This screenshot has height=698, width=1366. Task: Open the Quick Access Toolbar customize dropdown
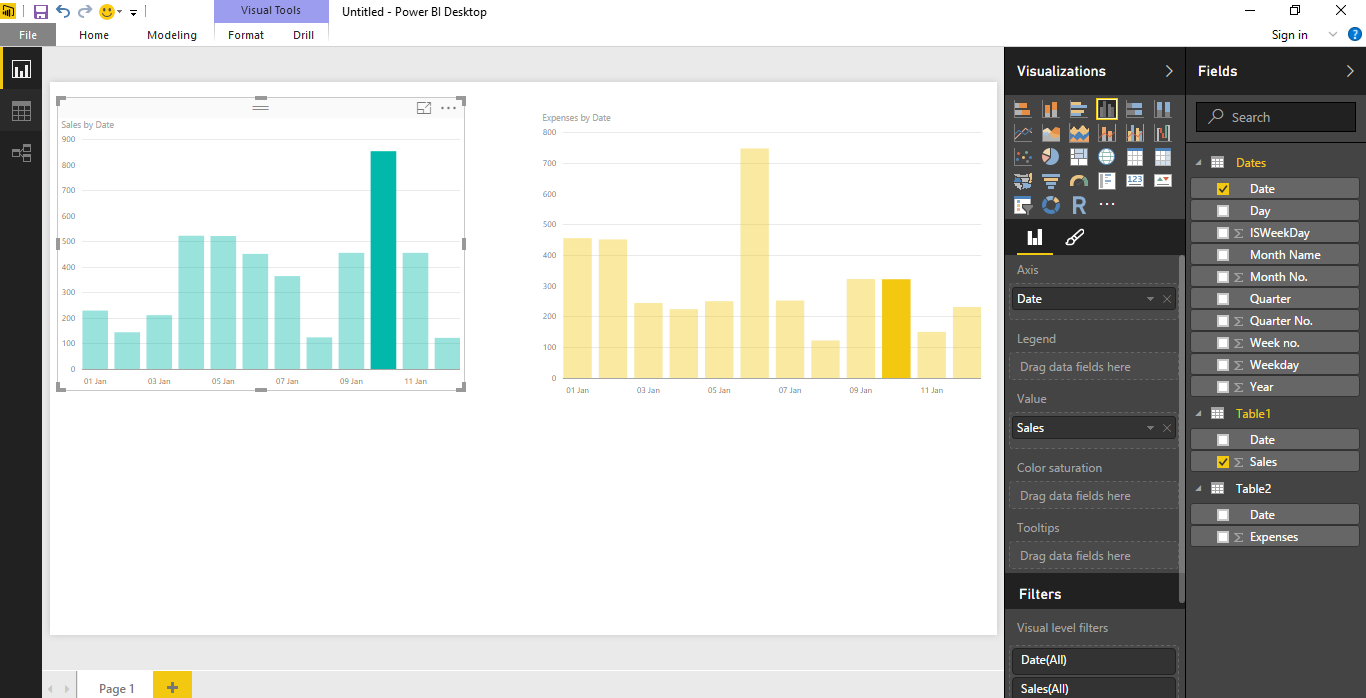(x=133, y=12)
